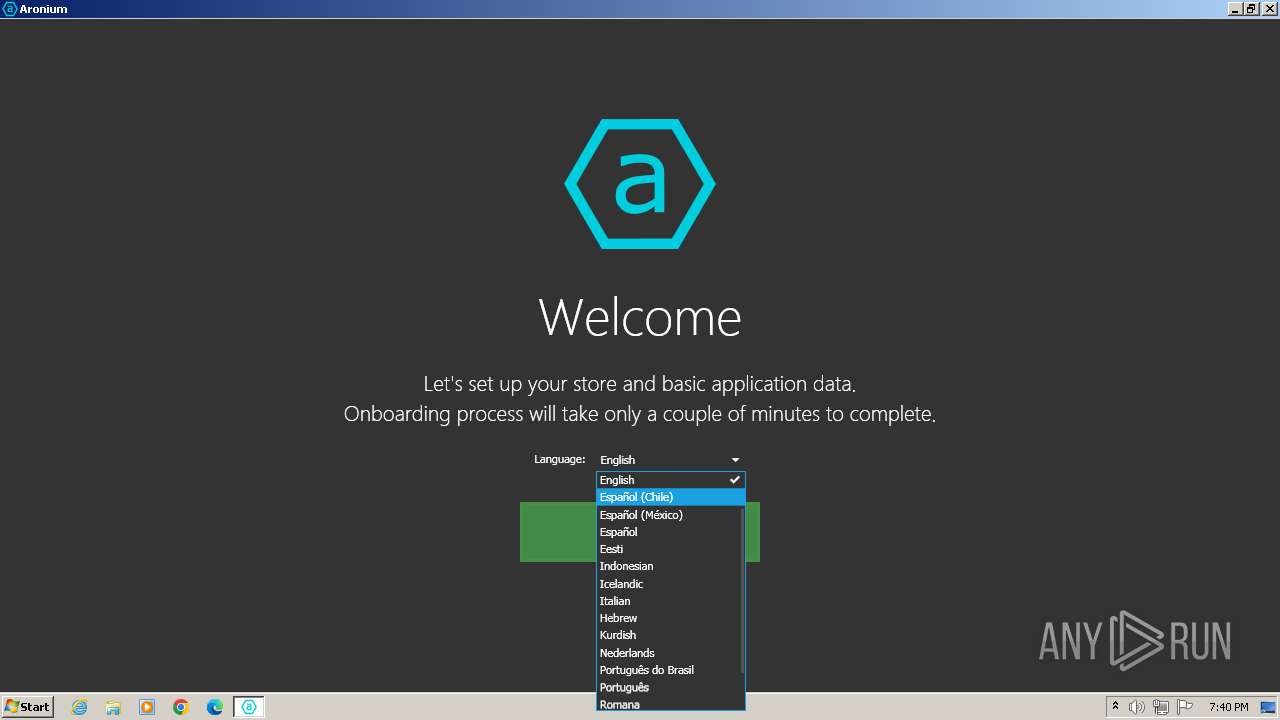The width and height of the screenshot is (1280, 720).
Task: Open the Windows Start menu
Action: tap(28, 707)
